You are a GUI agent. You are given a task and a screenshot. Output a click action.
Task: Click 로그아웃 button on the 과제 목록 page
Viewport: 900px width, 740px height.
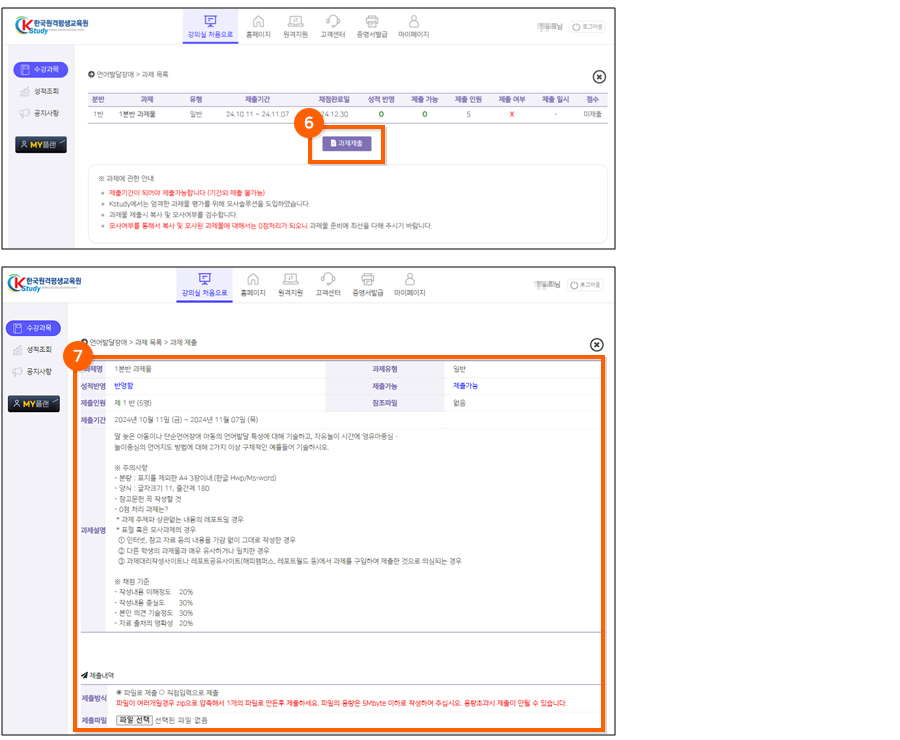click(587, 26)
